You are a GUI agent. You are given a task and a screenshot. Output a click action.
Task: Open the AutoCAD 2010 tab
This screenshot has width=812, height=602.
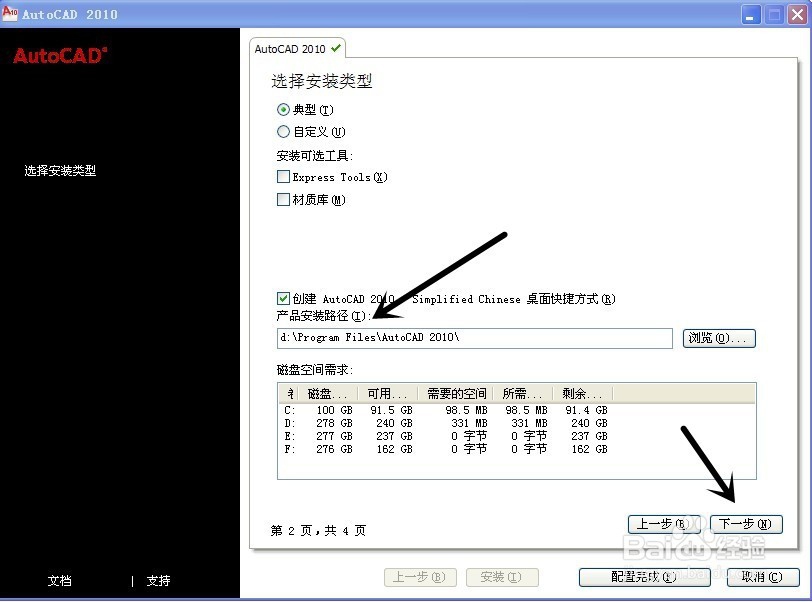pyautogui.click(x=297, y=49)
